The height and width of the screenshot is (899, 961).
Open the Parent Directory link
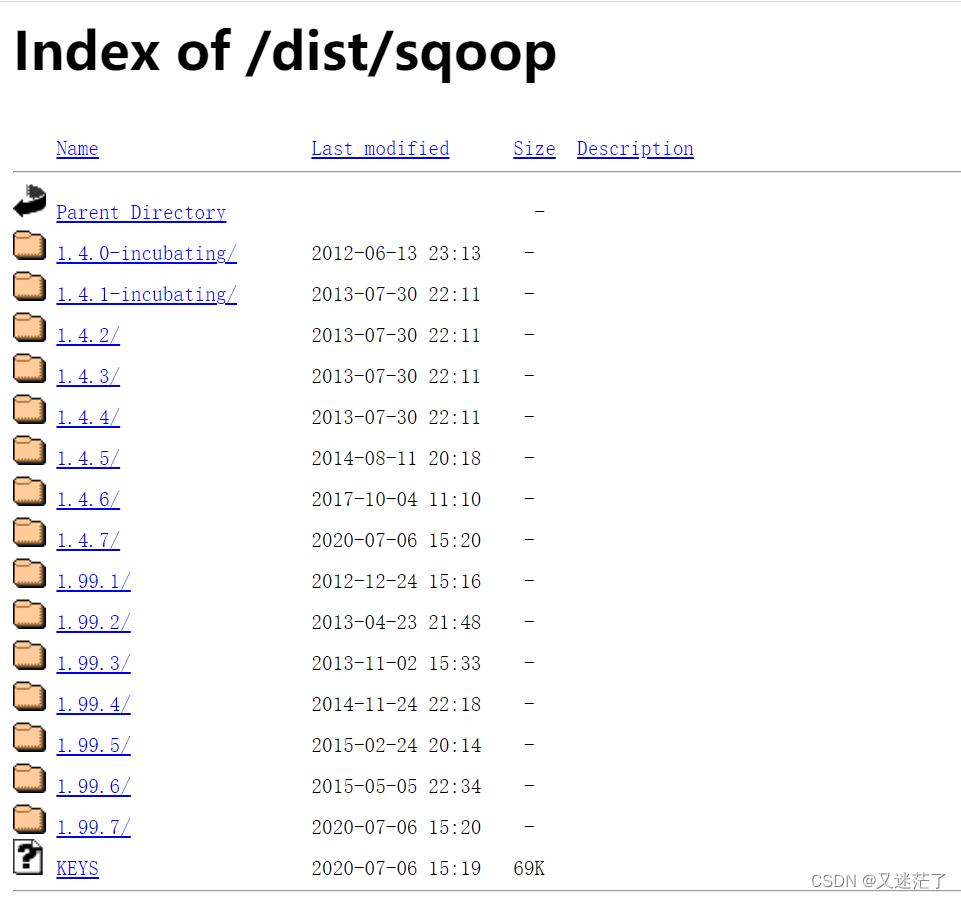140,212
